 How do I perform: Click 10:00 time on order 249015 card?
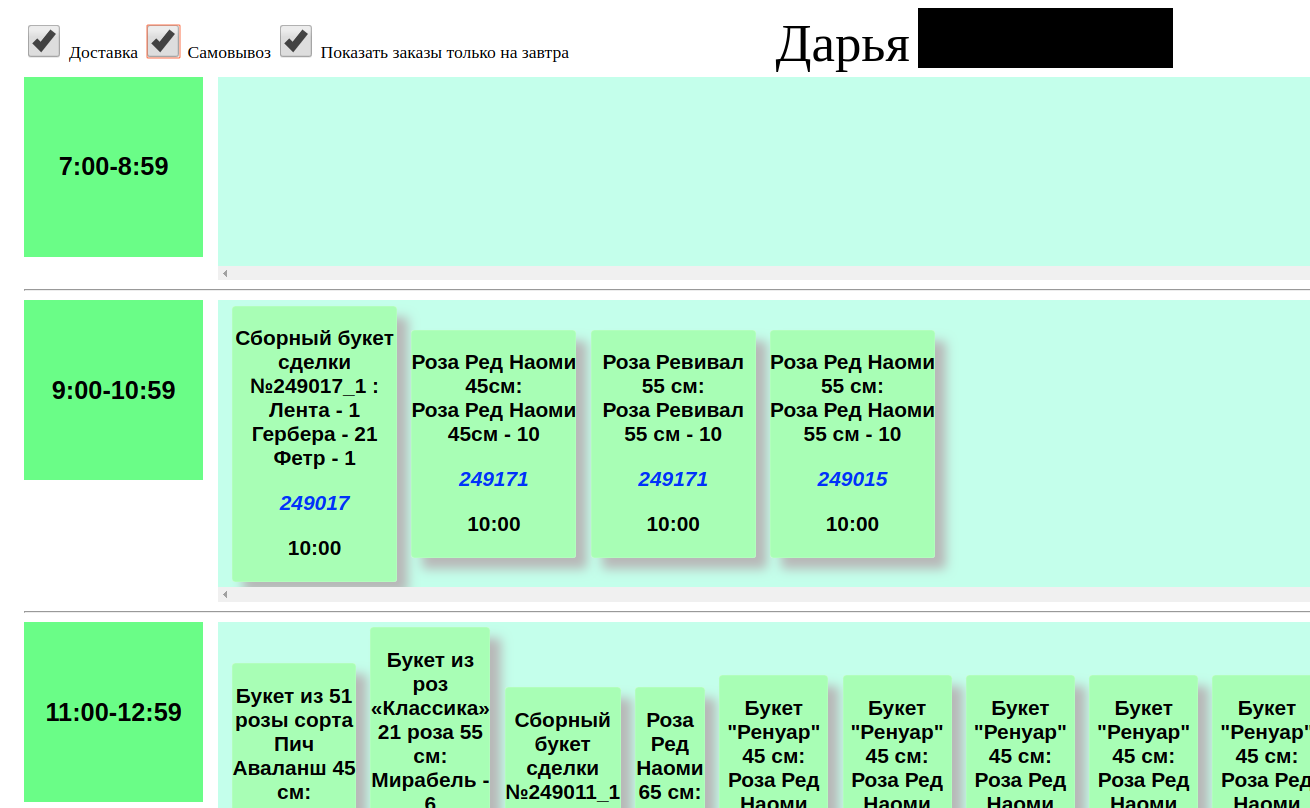pyautogui.click(x=852, y=524)
